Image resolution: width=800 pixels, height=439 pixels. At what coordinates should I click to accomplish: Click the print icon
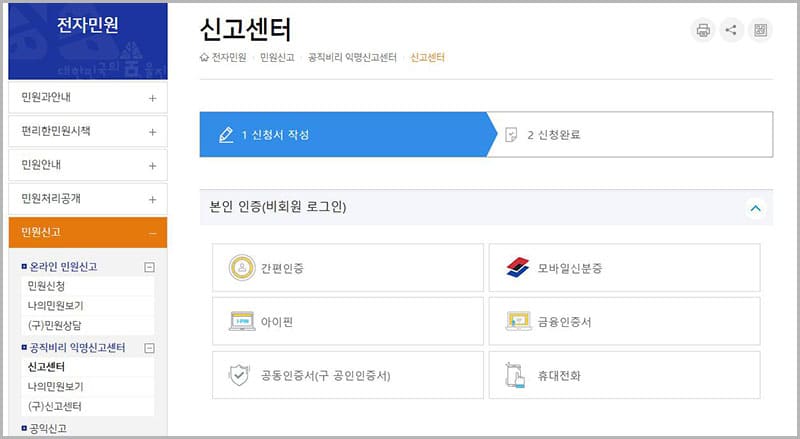(703, 30)
